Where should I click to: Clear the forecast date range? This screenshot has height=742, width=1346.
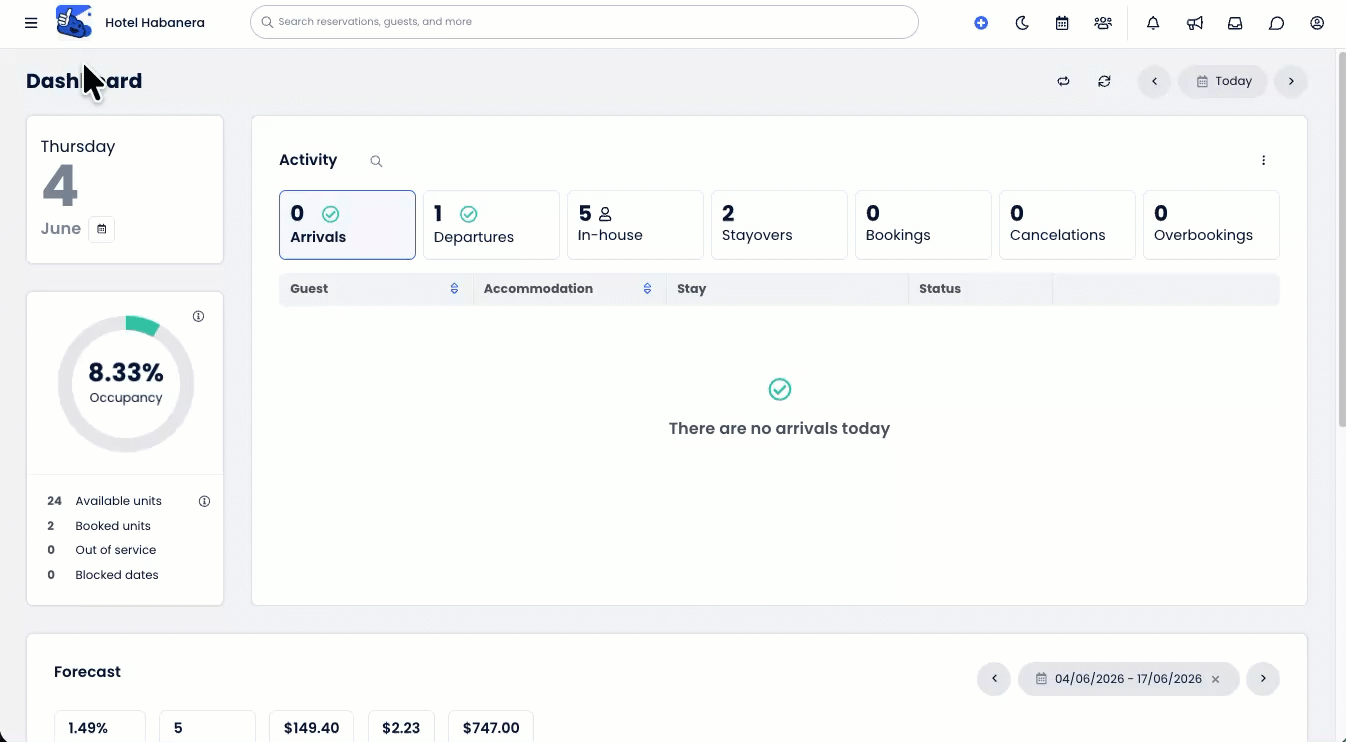1215,679
